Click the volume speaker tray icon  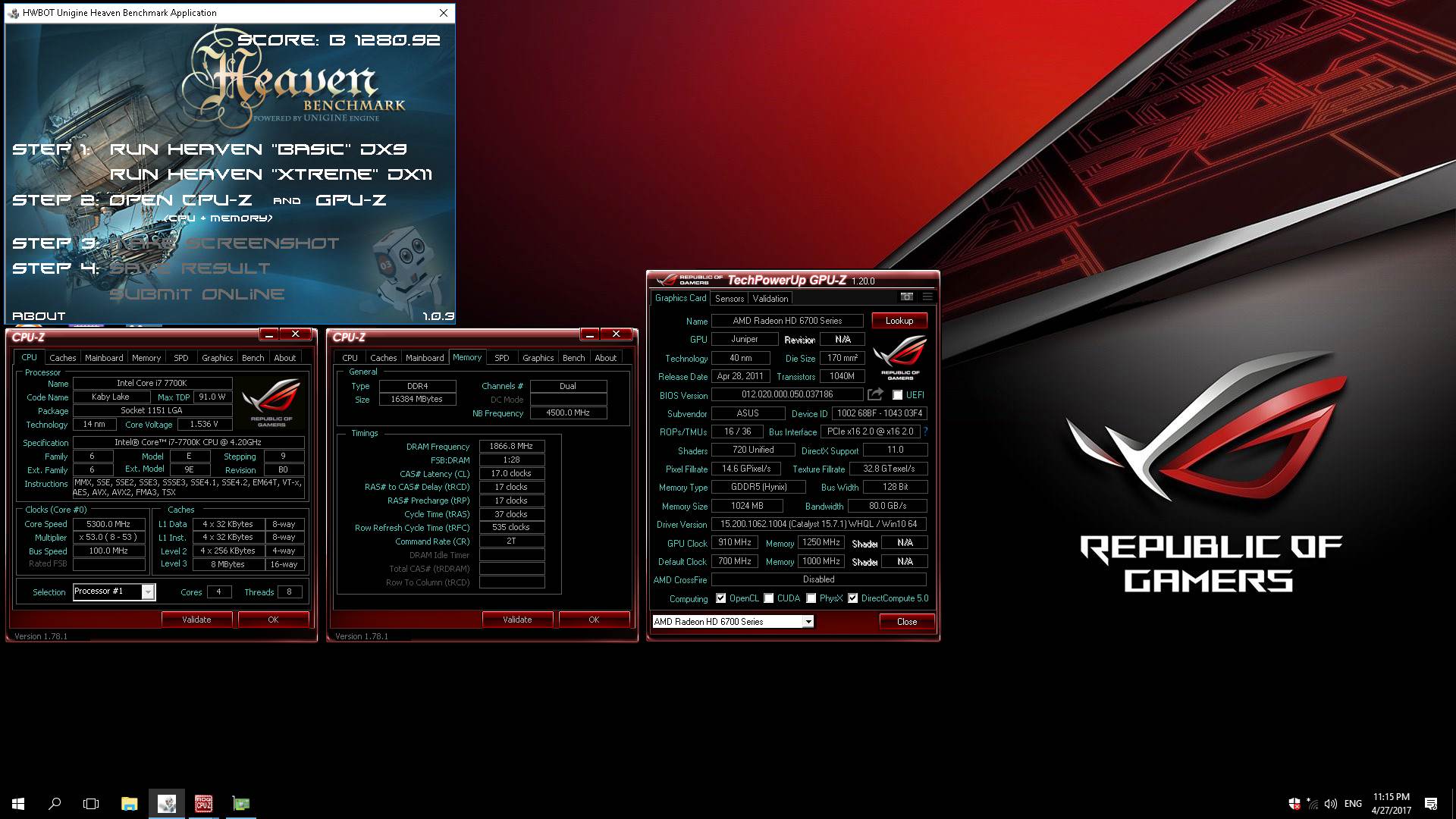[x=1331, y=803]
